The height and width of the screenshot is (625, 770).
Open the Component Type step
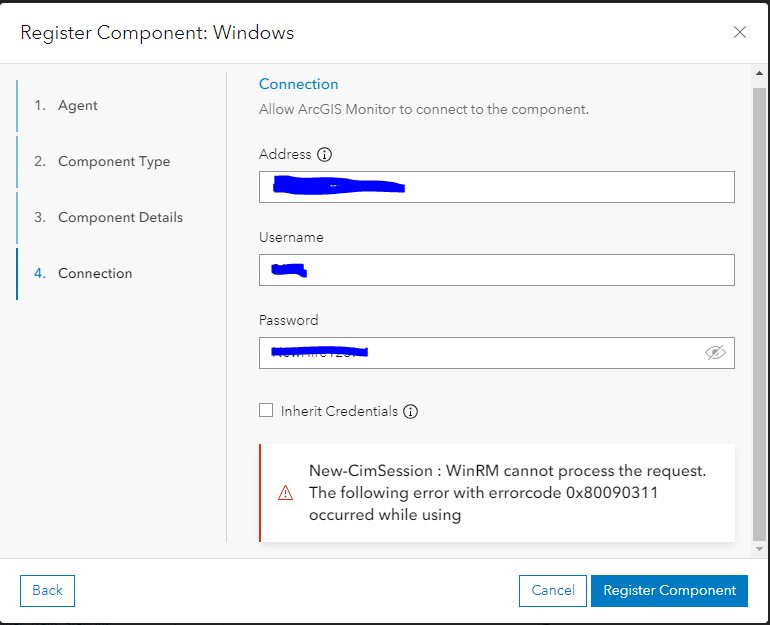(113, 161)
